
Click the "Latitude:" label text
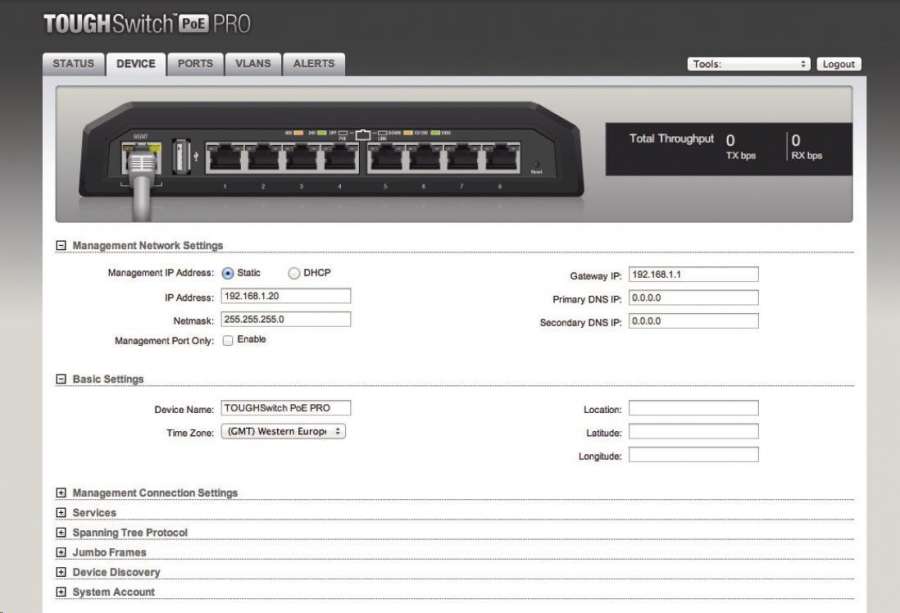pos(604,433)
